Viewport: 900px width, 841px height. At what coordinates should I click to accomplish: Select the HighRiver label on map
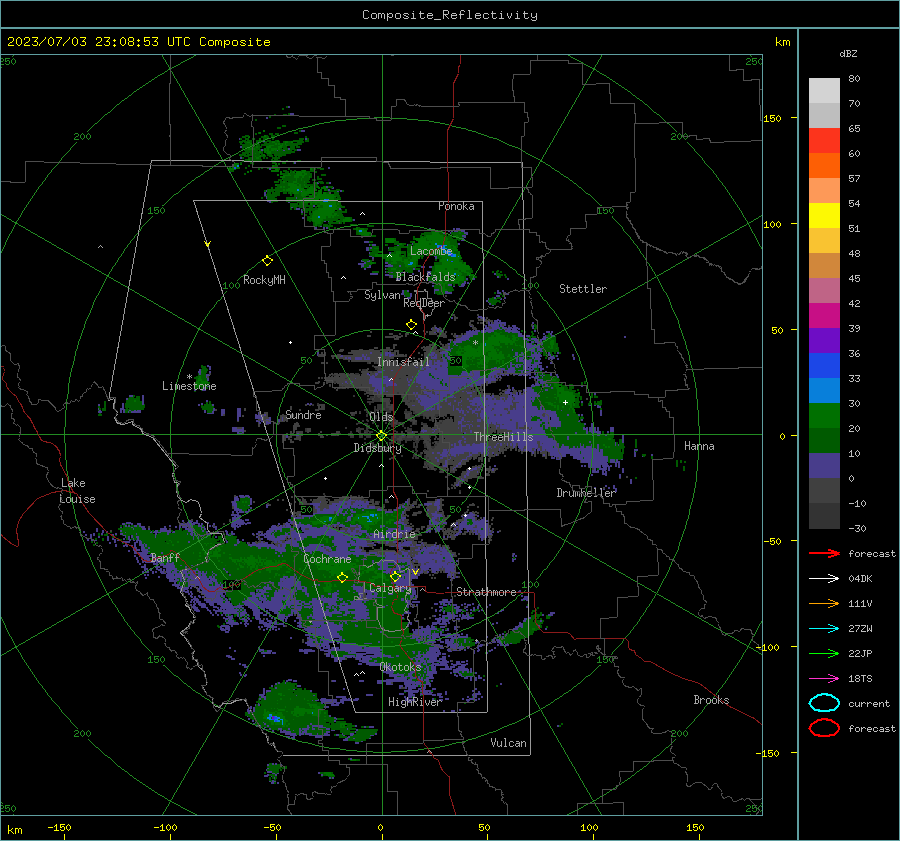click(x=414, y=702)
